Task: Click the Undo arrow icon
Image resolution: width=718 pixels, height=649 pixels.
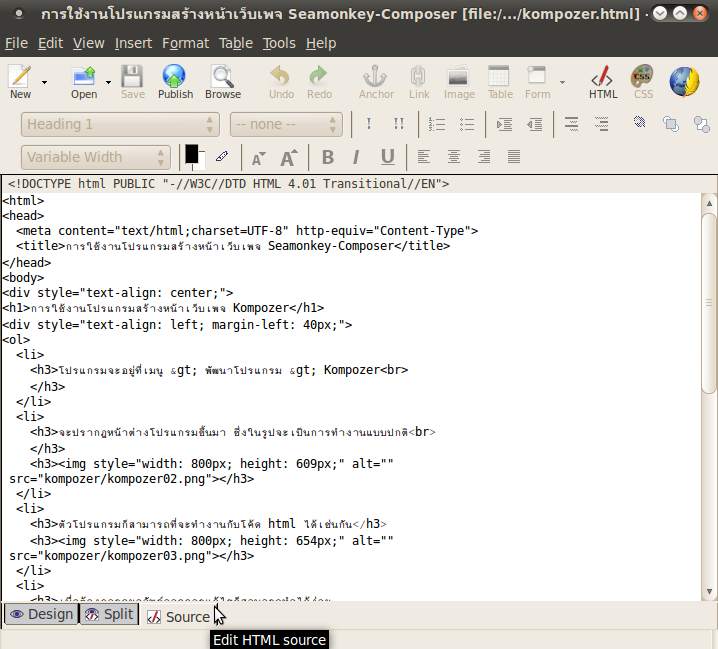Action: pyautogui.click(x=280, y=76)
